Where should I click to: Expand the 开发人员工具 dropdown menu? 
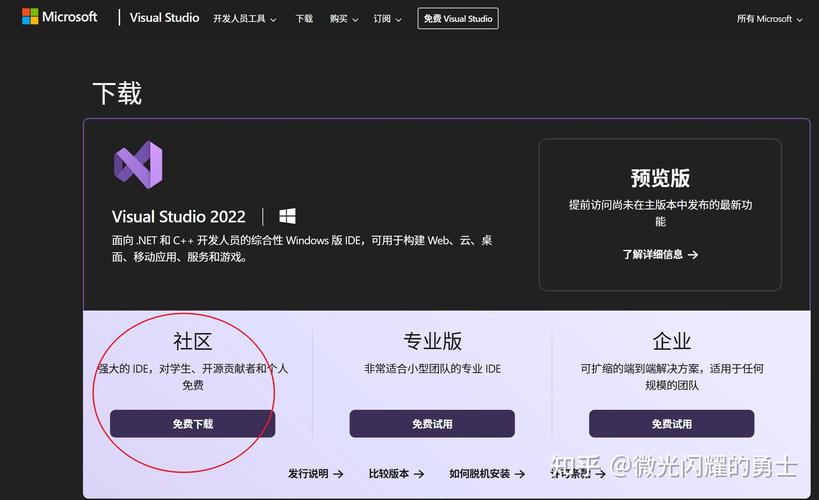[x=244, y=19]
